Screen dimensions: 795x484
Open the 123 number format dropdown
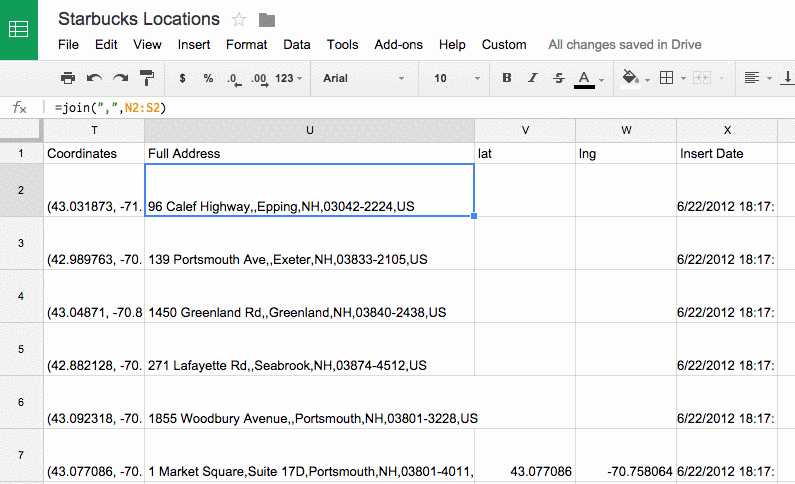click(290, 78)
